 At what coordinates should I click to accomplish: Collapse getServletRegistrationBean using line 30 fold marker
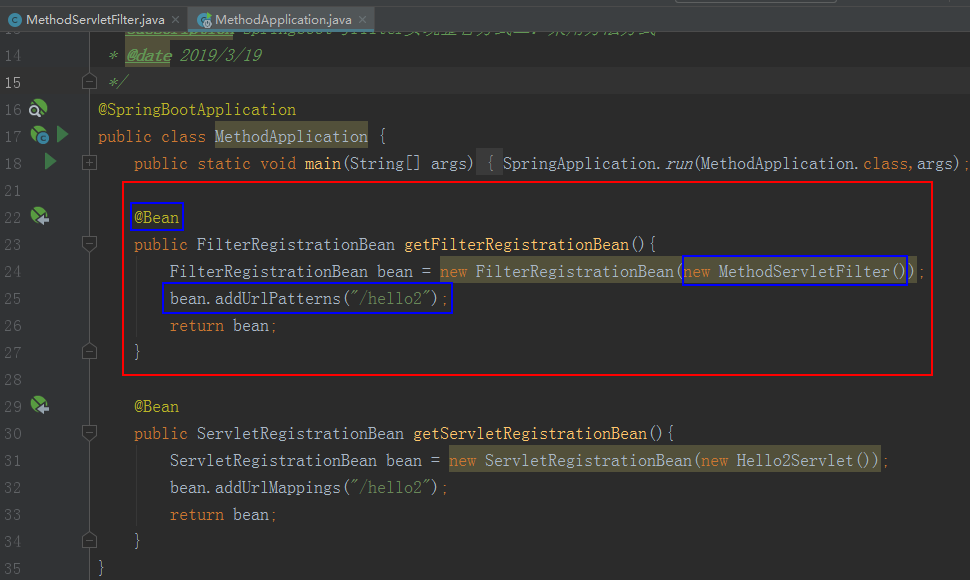[x=88, y=432]
